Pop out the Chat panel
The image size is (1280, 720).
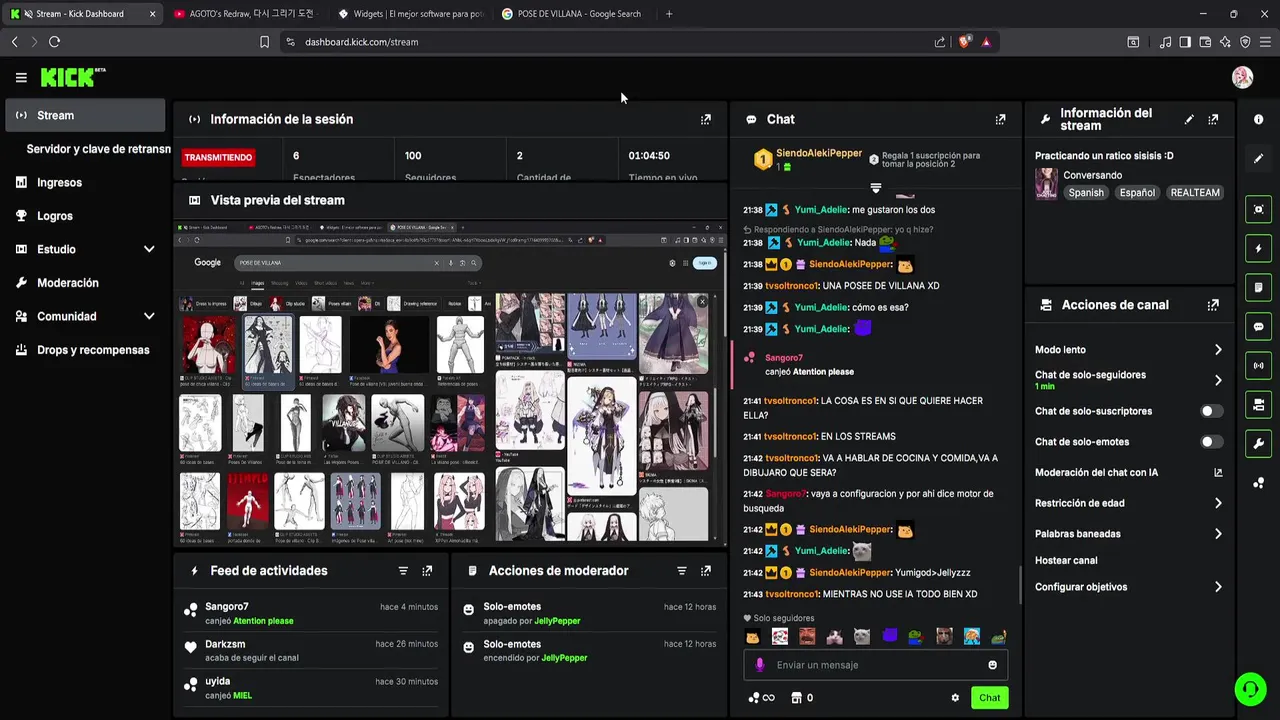tap(1000, 119)
